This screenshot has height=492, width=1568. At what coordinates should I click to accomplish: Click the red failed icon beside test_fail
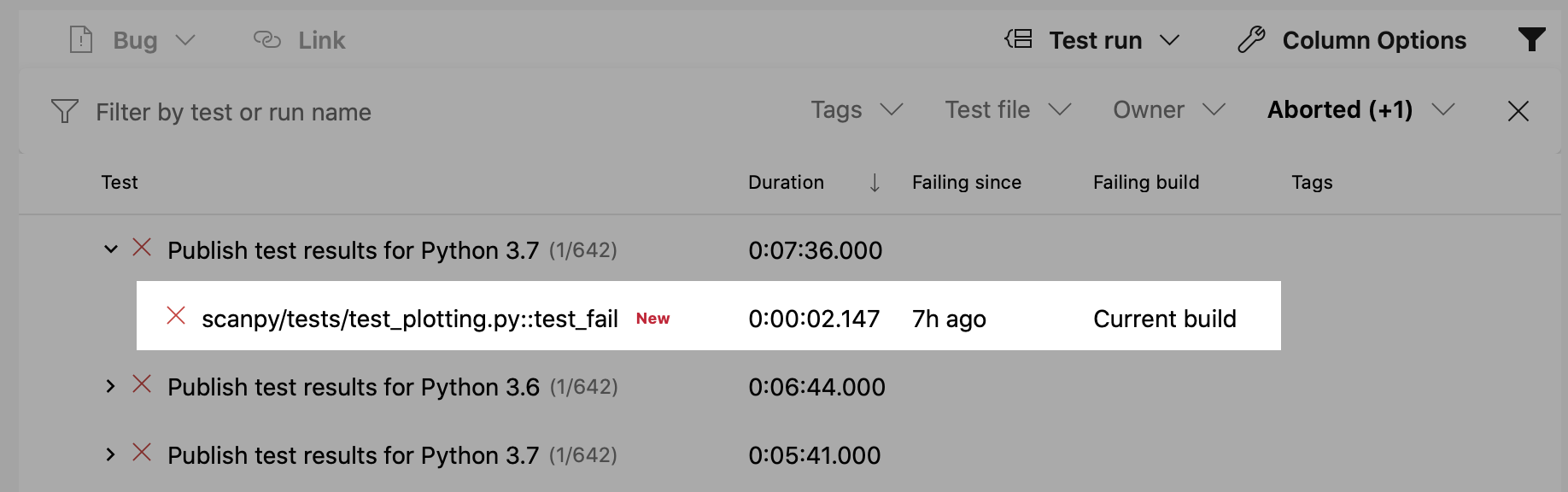click(176, 316)
